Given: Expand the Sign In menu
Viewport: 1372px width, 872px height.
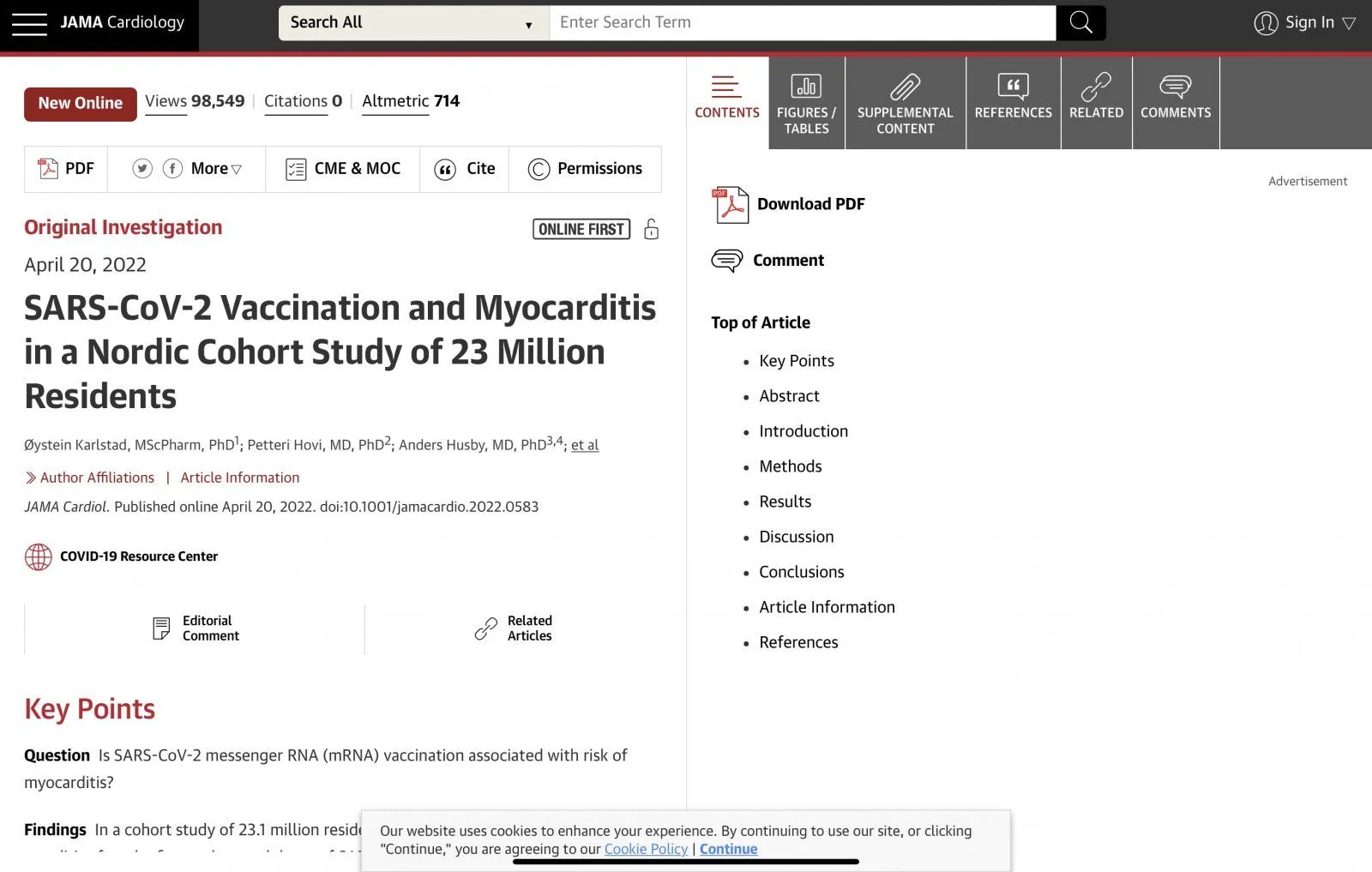Looking at the screenshot, I should click(x=1304, y=23).
